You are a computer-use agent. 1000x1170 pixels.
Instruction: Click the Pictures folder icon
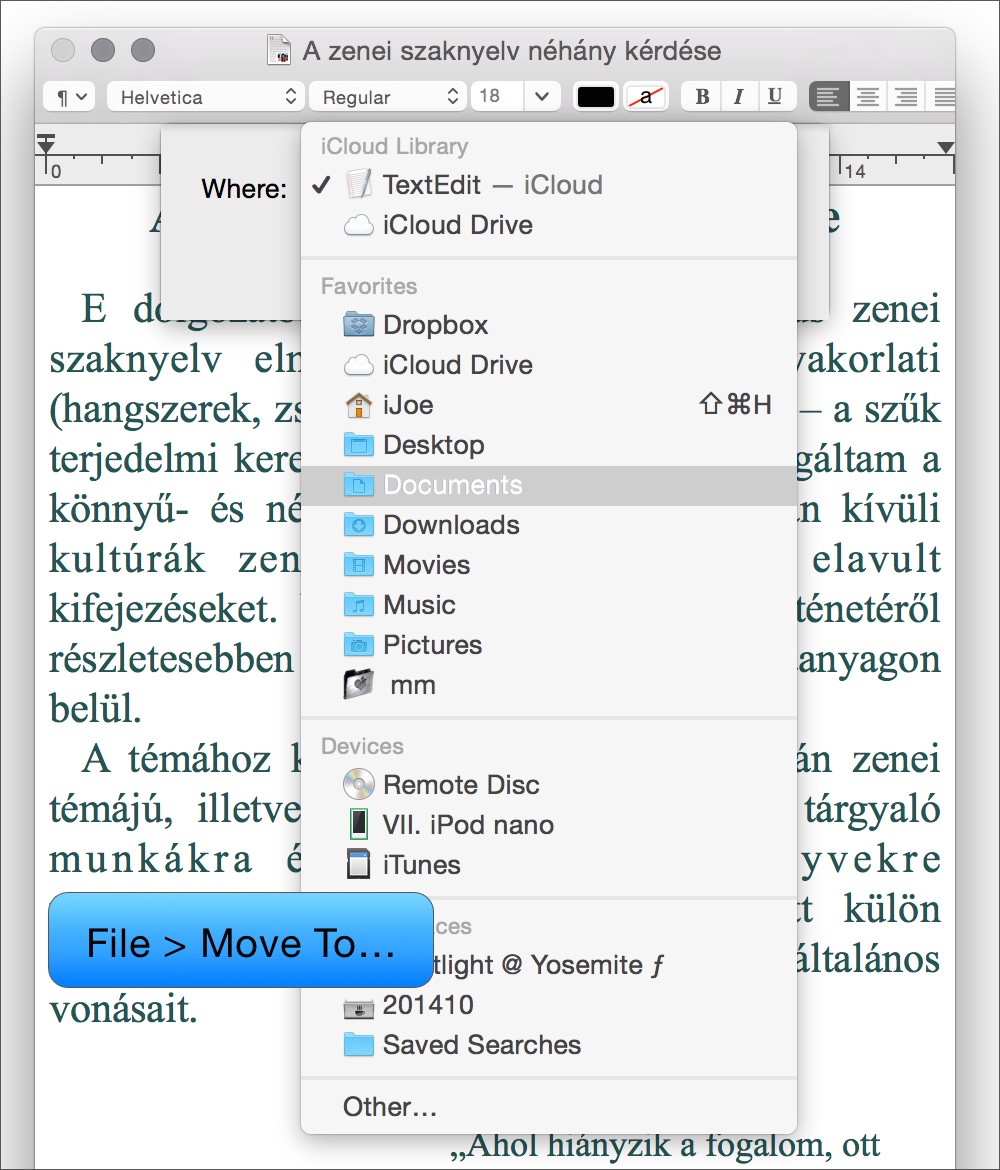358,645
